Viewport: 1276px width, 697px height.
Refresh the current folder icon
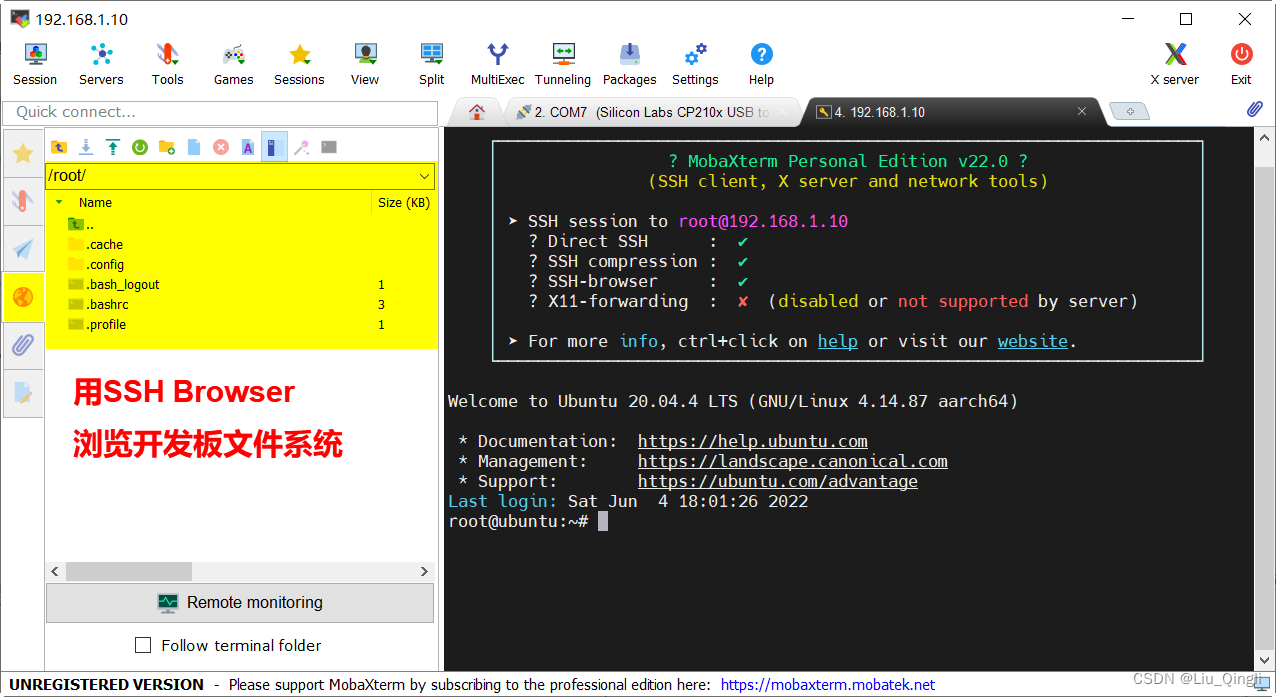(140, 147)
